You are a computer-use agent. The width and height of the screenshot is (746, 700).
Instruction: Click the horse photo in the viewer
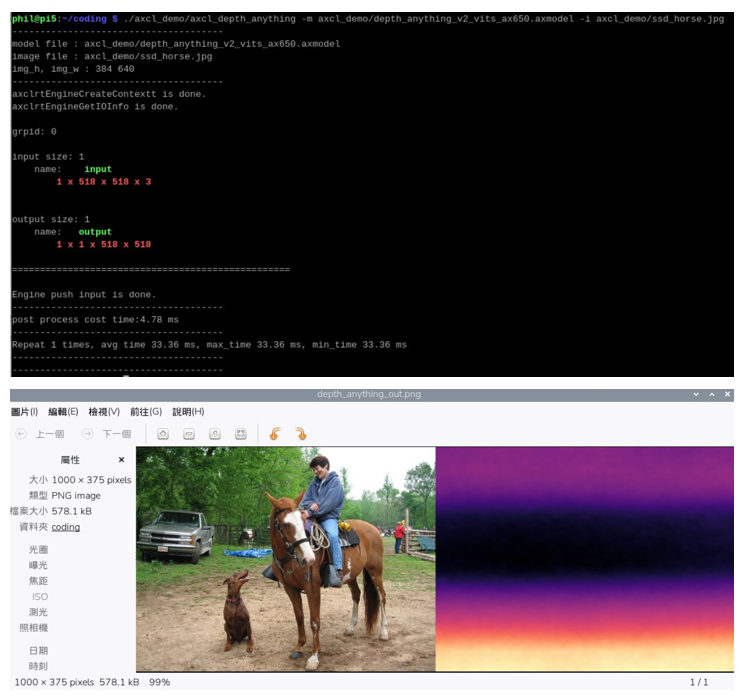[x=285, y=559]
